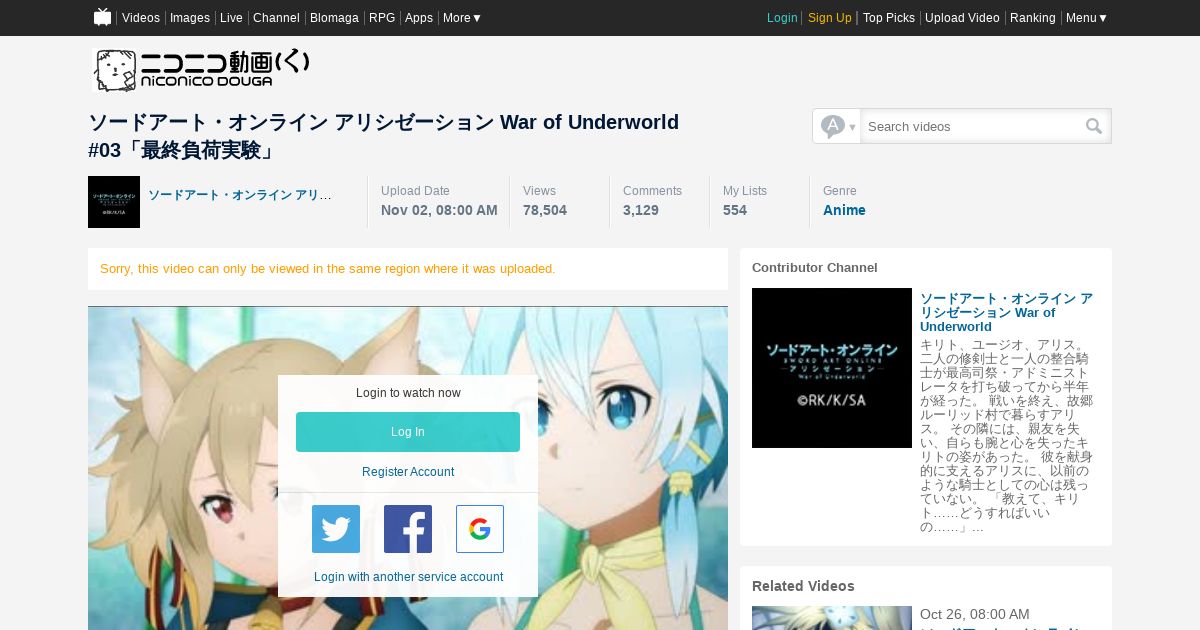Open Images in the top navigation
Viewport: 1200px width, 630px height.
[190, 18]
